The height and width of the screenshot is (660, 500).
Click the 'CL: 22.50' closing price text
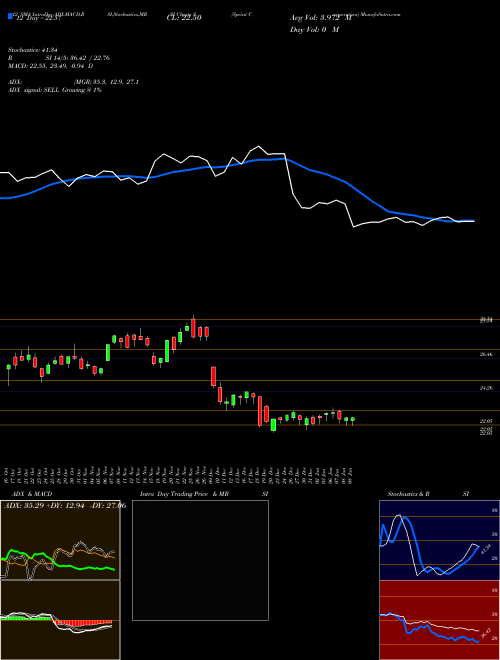(x=184, y=18)
